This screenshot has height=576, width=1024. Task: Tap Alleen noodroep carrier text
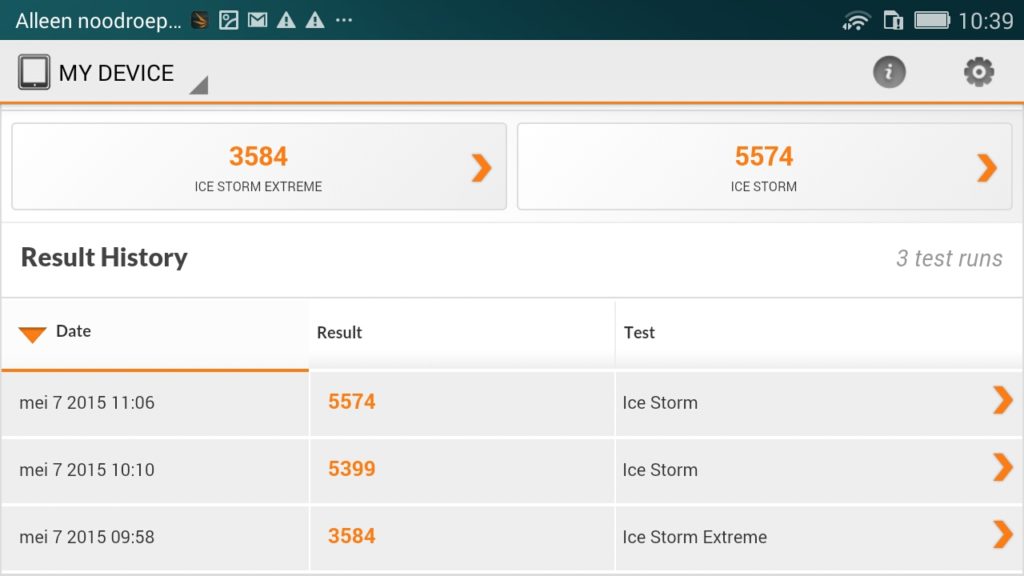tap(99, 21)
